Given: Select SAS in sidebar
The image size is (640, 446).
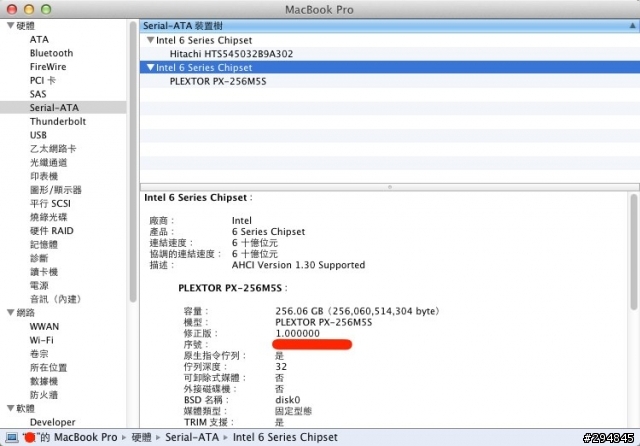Looking at the screenshot, I should point(38,94).
